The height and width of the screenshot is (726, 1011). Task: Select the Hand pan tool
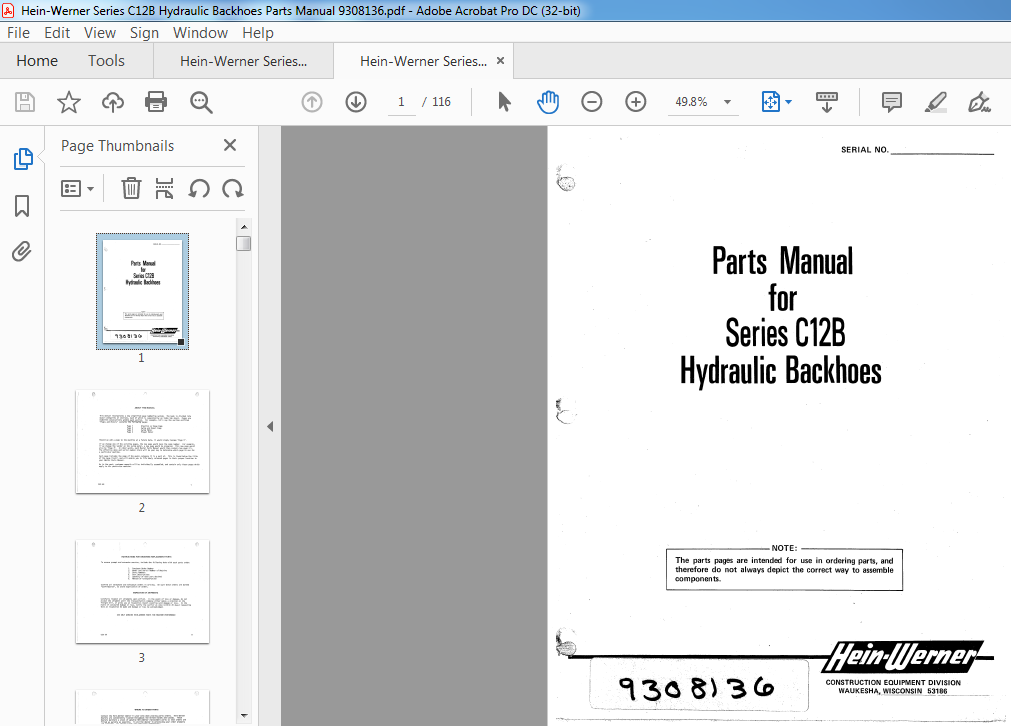pos(547,102)
